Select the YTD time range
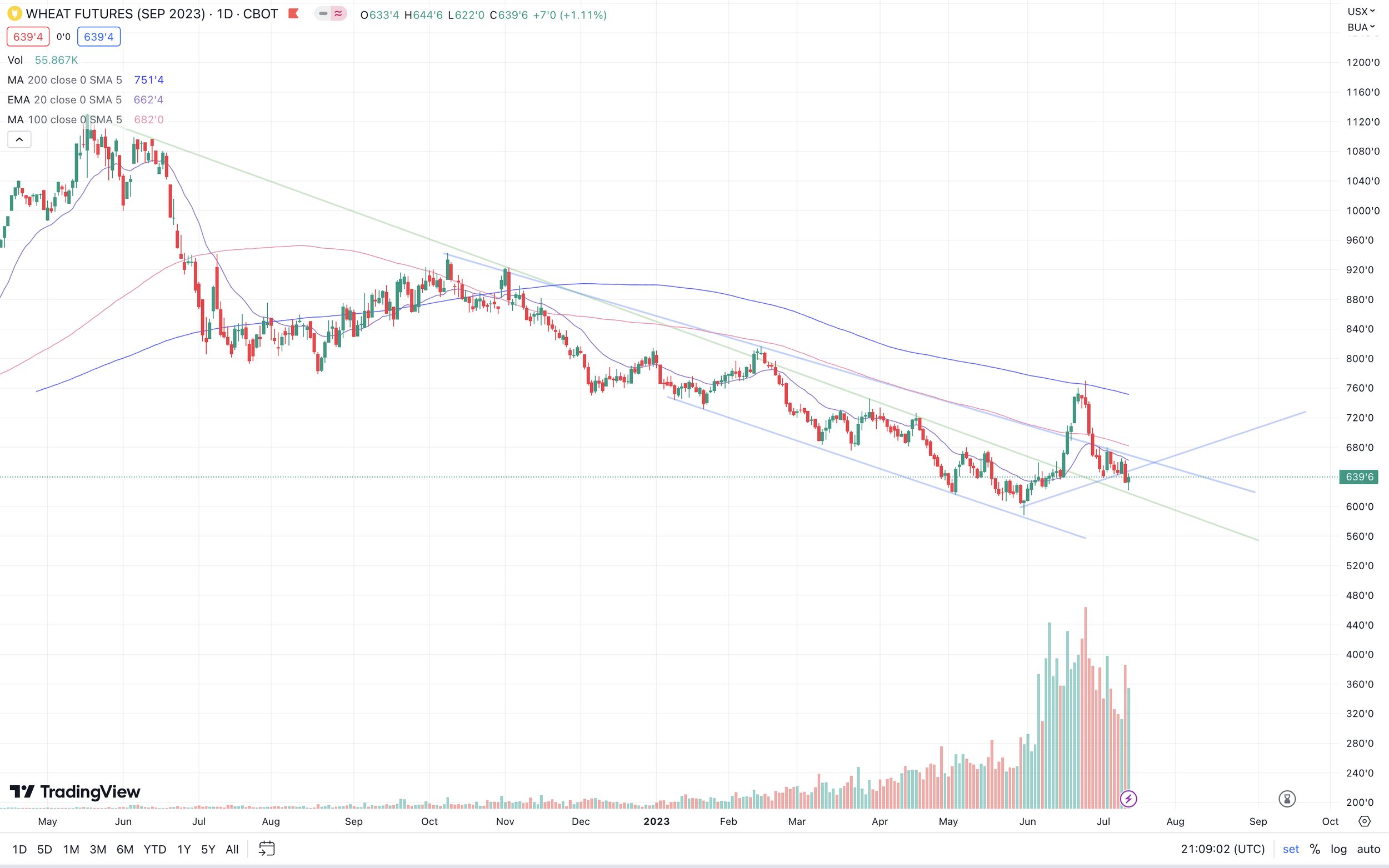1389x868 pixels. coord(154,849)
